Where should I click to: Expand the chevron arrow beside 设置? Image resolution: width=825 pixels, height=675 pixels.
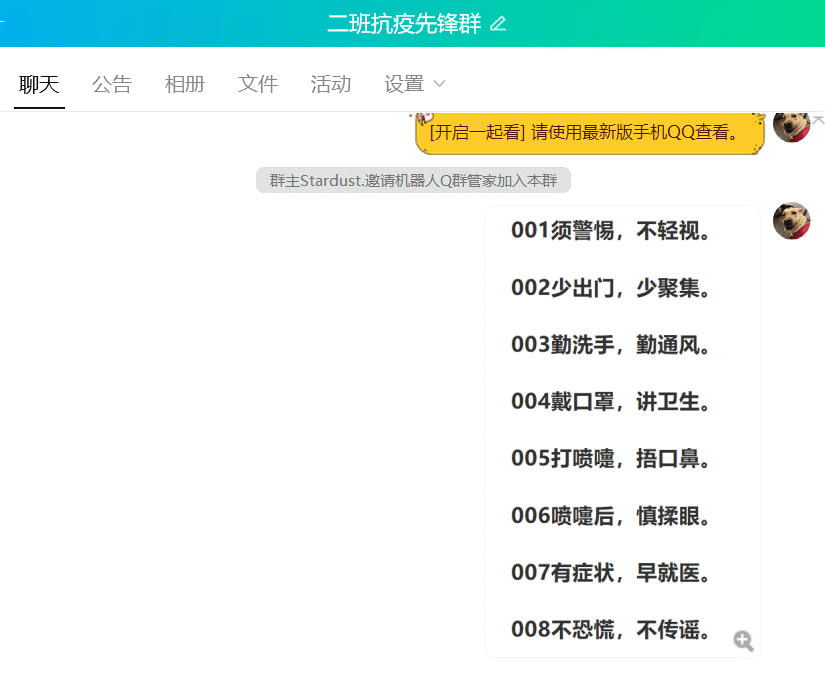click(439, 84)
